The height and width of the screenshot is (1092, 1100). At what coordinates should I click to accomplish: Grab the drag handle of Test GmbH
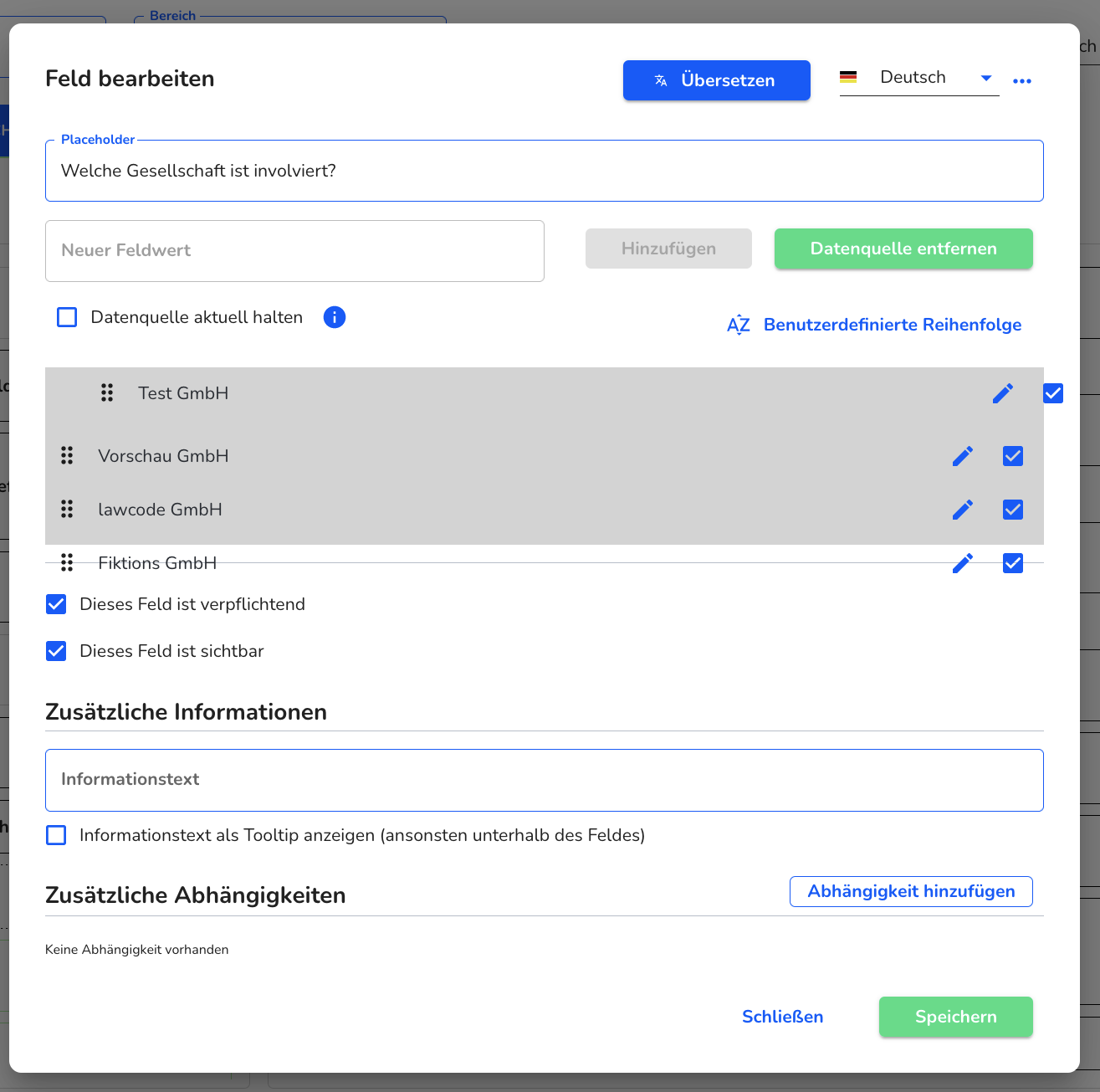[x=107, y=392]
